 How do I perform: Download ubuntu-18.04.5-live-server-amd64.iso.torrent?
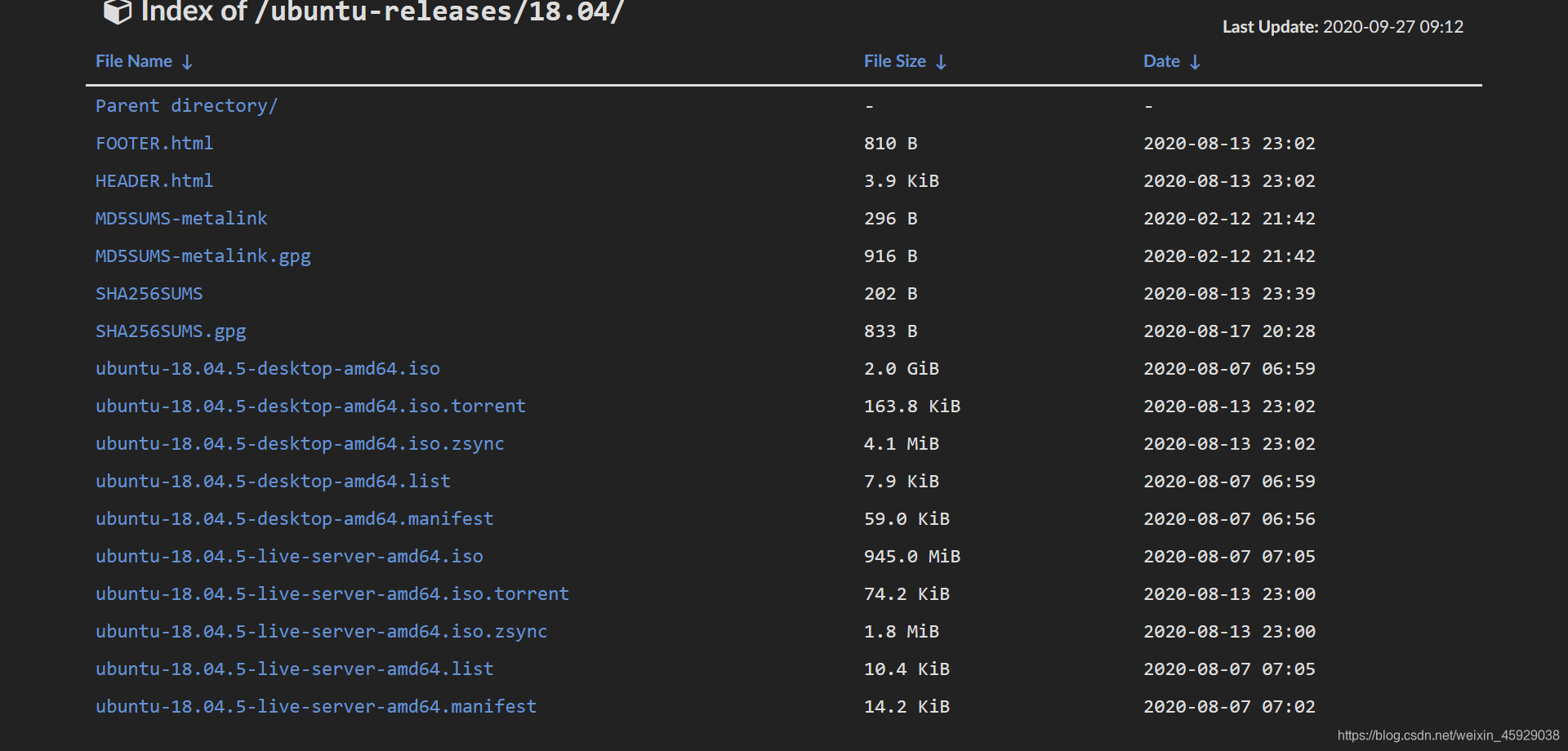point(332,594)
